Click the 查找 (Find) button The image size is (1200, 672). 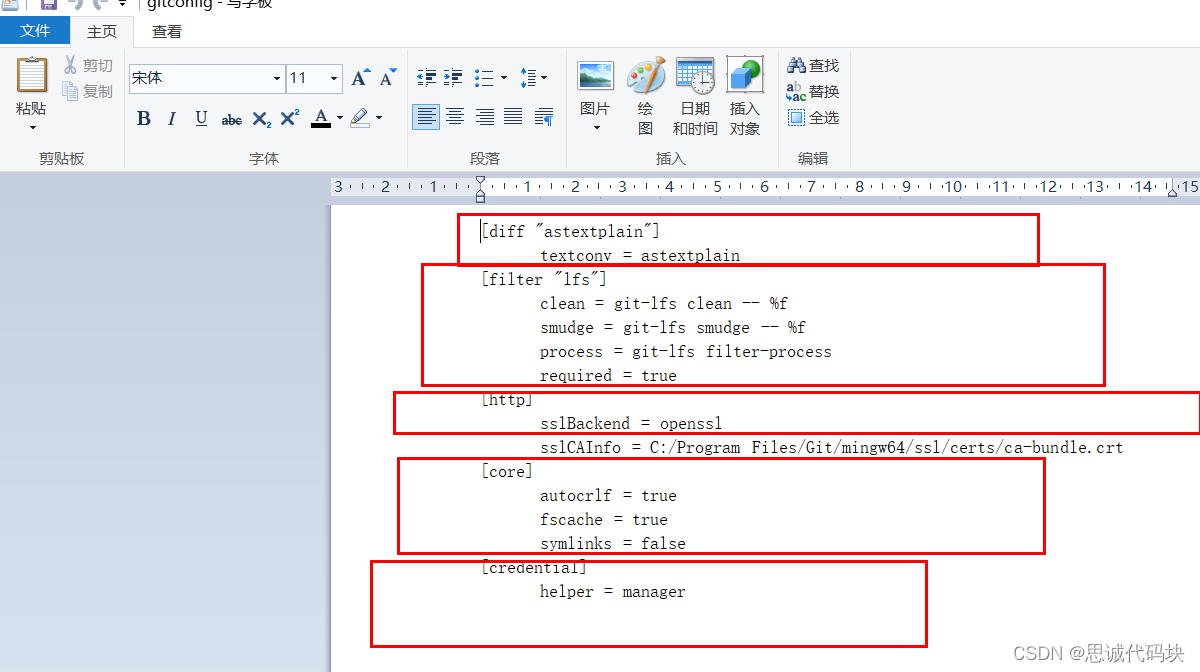click(x=813, y=65)
